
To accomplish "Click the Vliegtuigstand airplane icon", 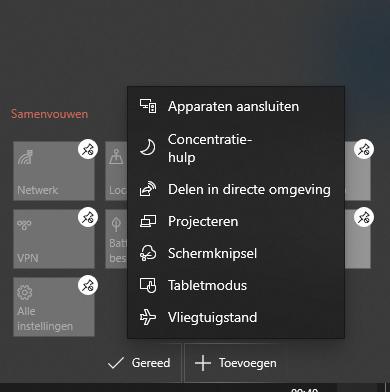I will 148,317.
